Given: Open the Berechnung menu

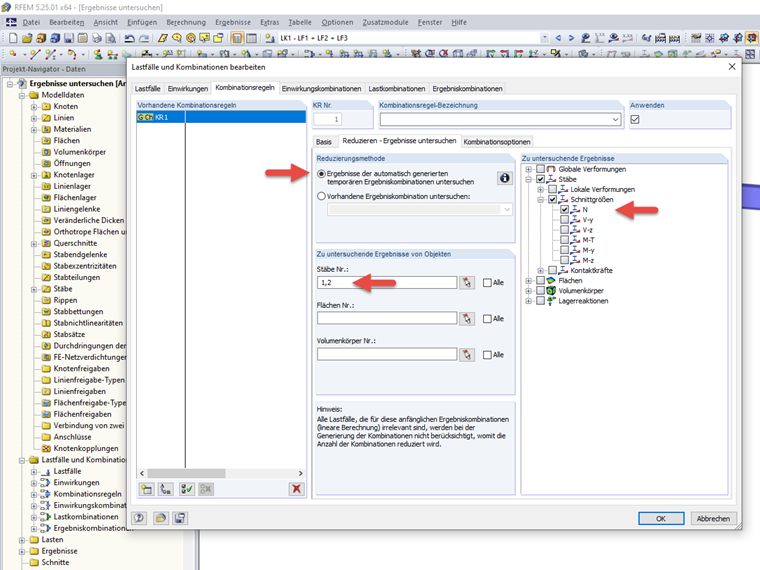Looking at the screenshot, I should click(186, 22).
